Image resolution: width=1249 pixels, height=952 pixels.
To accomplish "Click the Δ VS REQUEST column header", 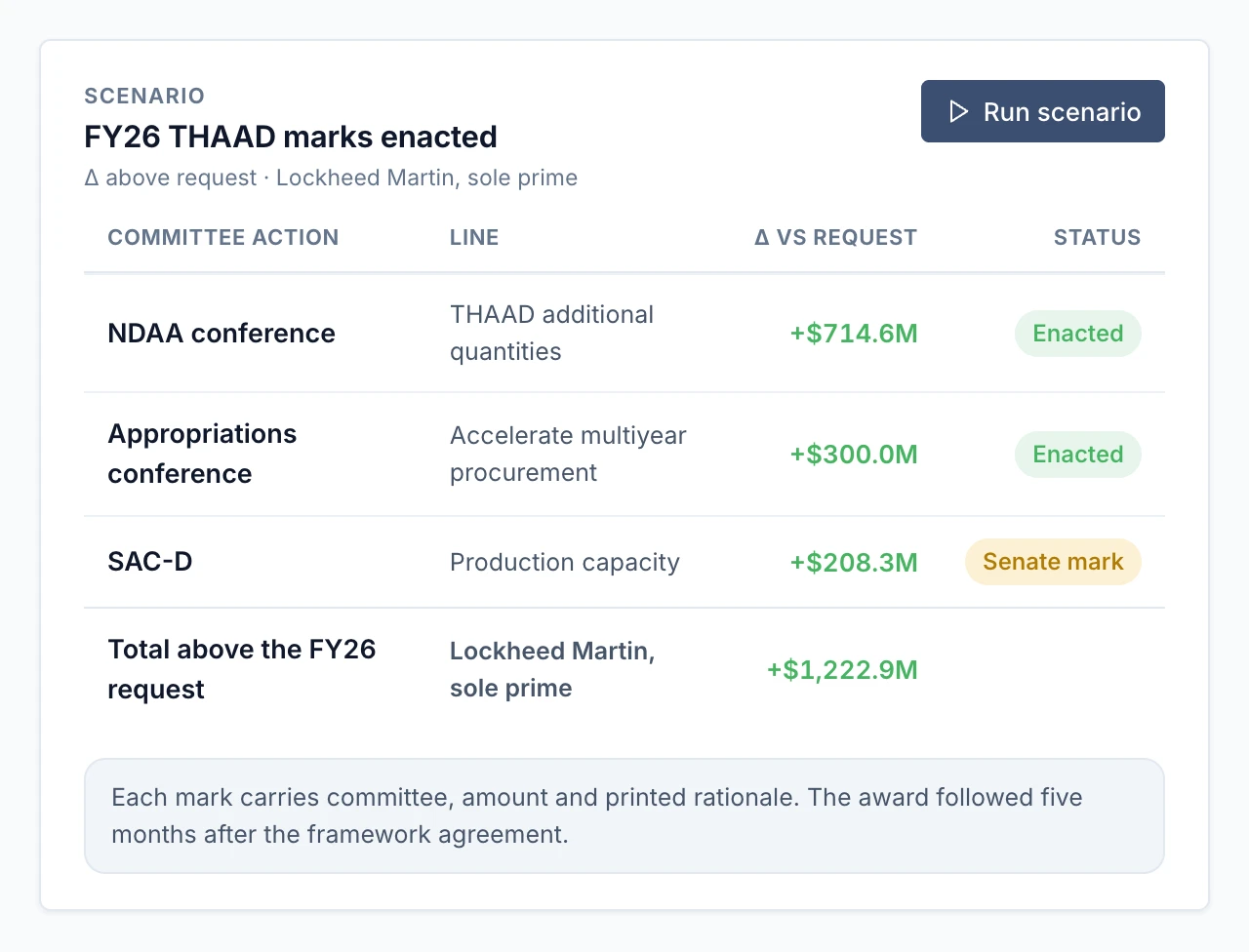I will coord(835,237).
